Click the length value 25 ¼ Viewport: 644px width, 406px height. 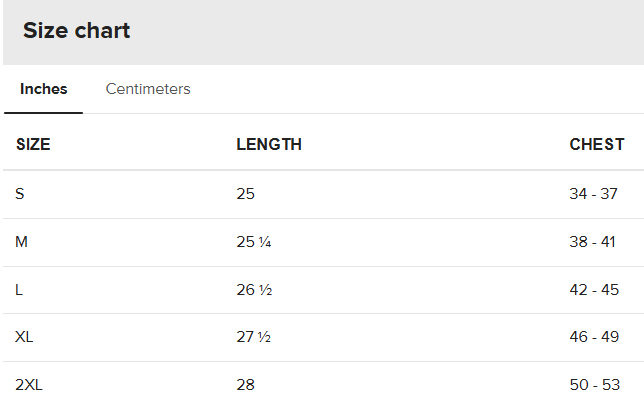254,242
